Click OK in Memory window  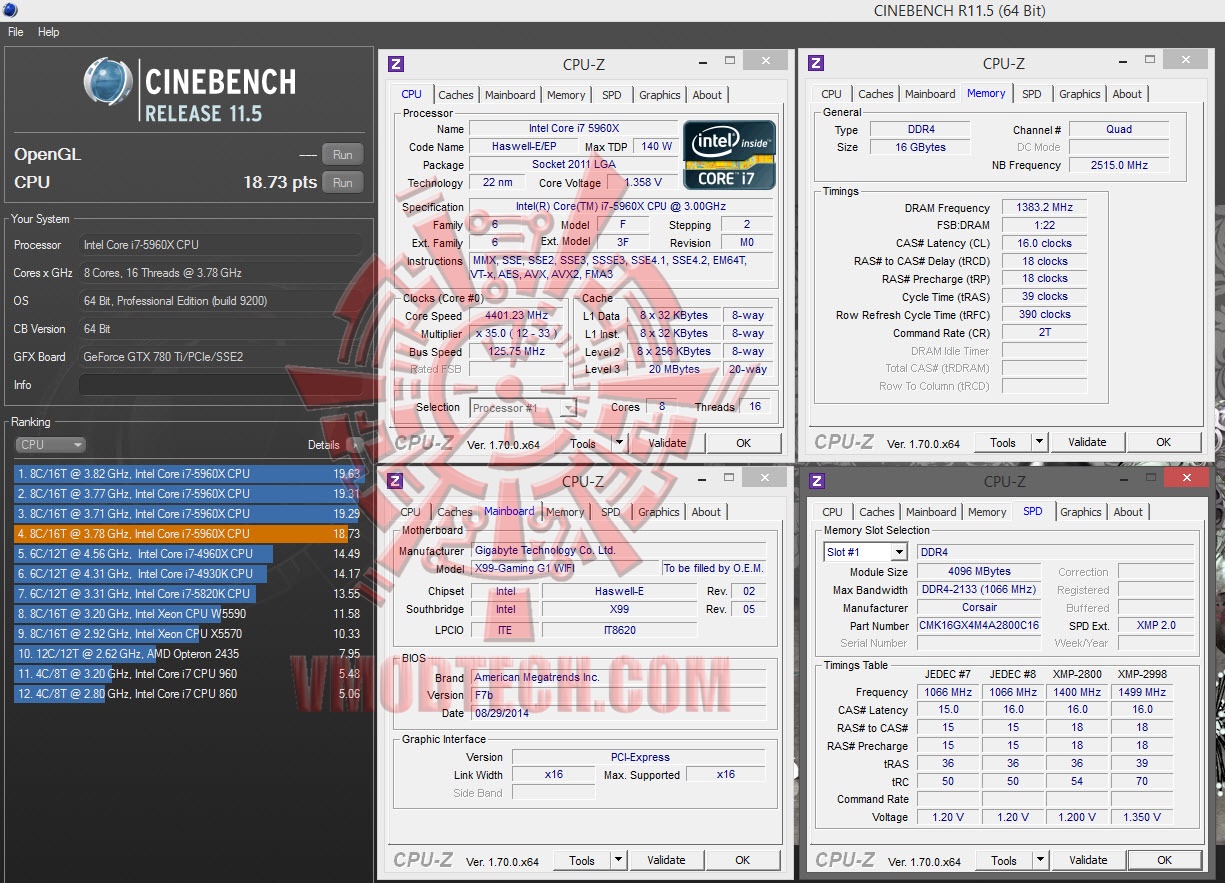[x=1164, y=442]
